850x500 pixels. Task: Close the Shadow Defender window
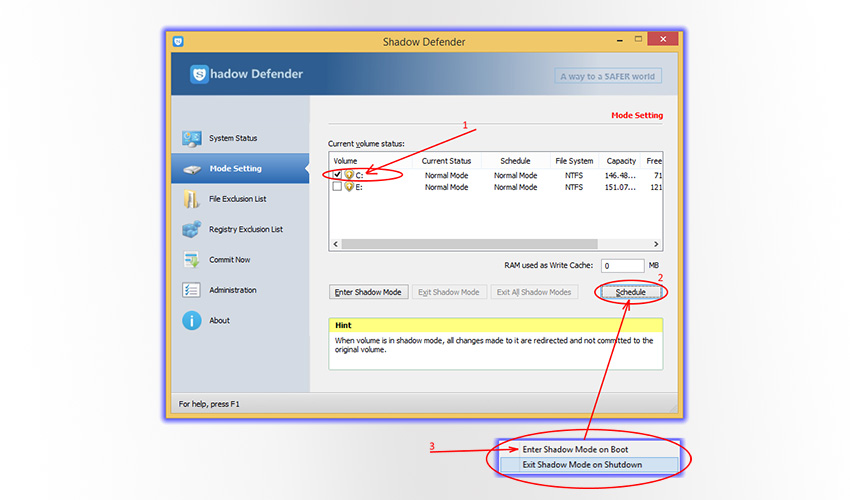(662, 39)
